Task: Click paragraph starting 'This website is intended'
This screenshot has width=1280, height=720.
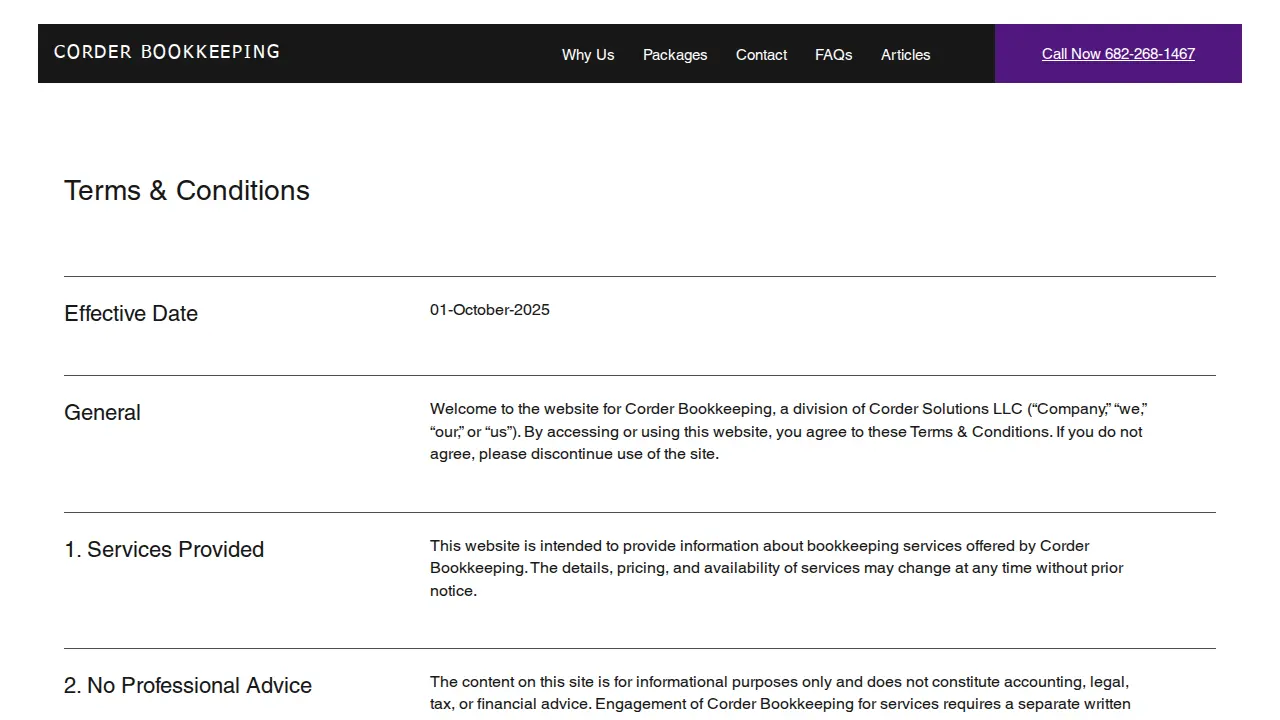Action: tap(777, 568)
